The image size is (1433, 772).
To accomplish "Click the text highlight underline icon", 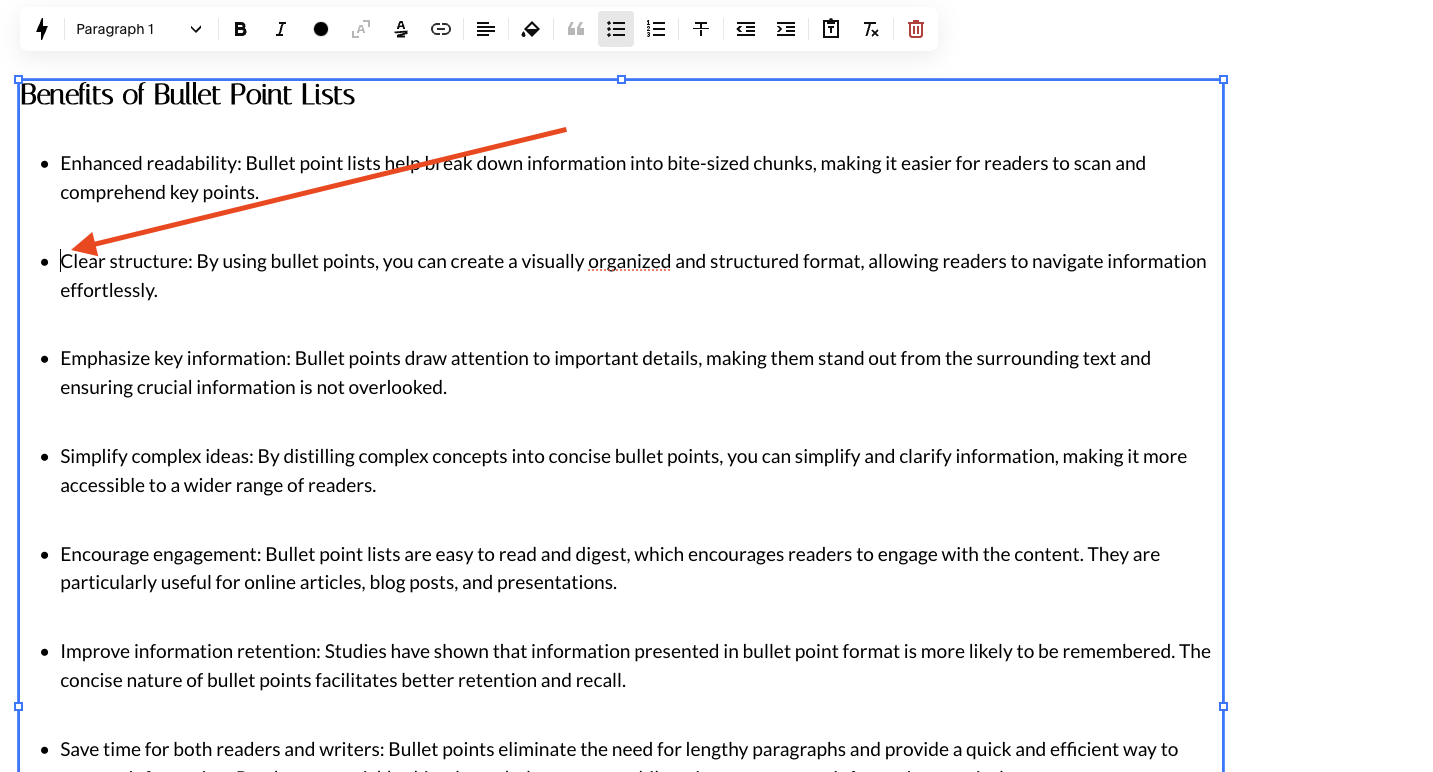I will coord(401,29).
